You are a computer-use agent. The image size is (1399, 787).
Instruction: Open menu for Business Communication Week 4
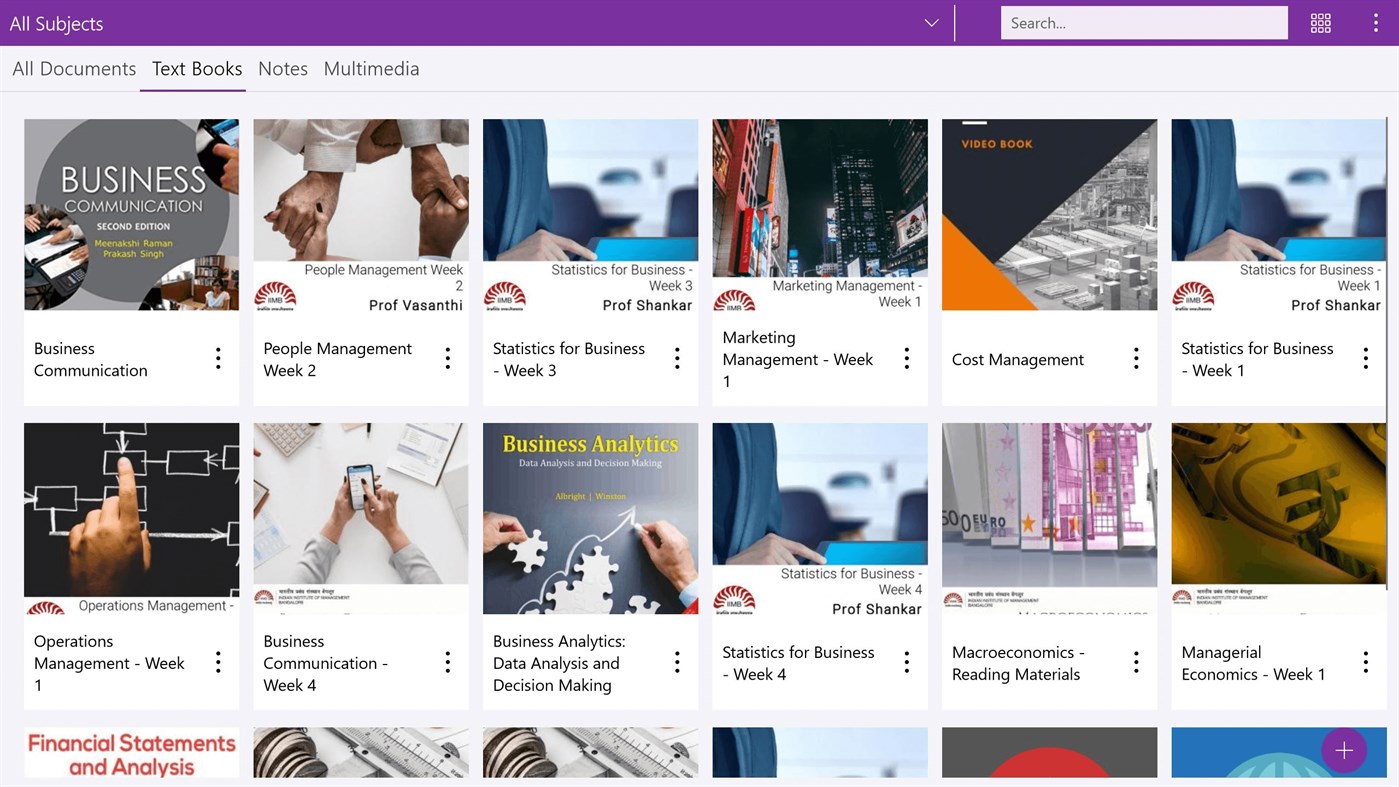pos(447,663)
